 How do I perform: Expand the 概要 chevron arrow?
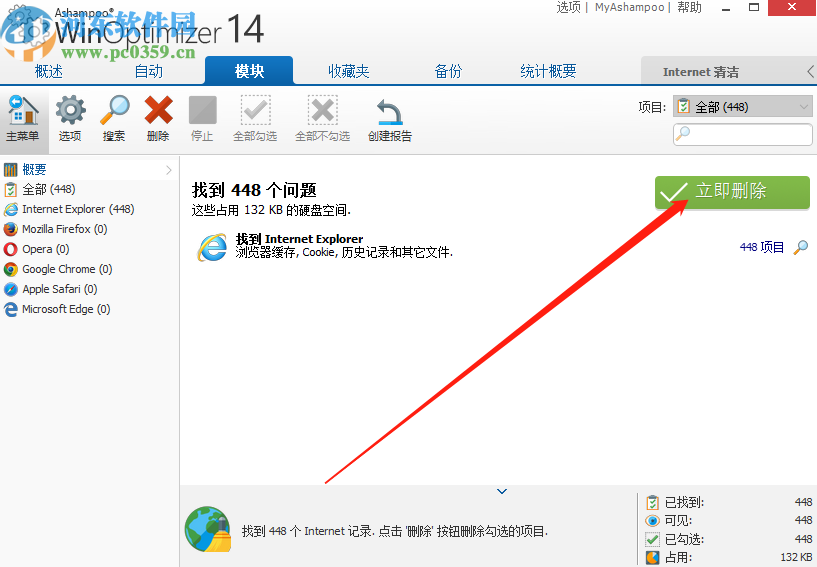(169, 170)
